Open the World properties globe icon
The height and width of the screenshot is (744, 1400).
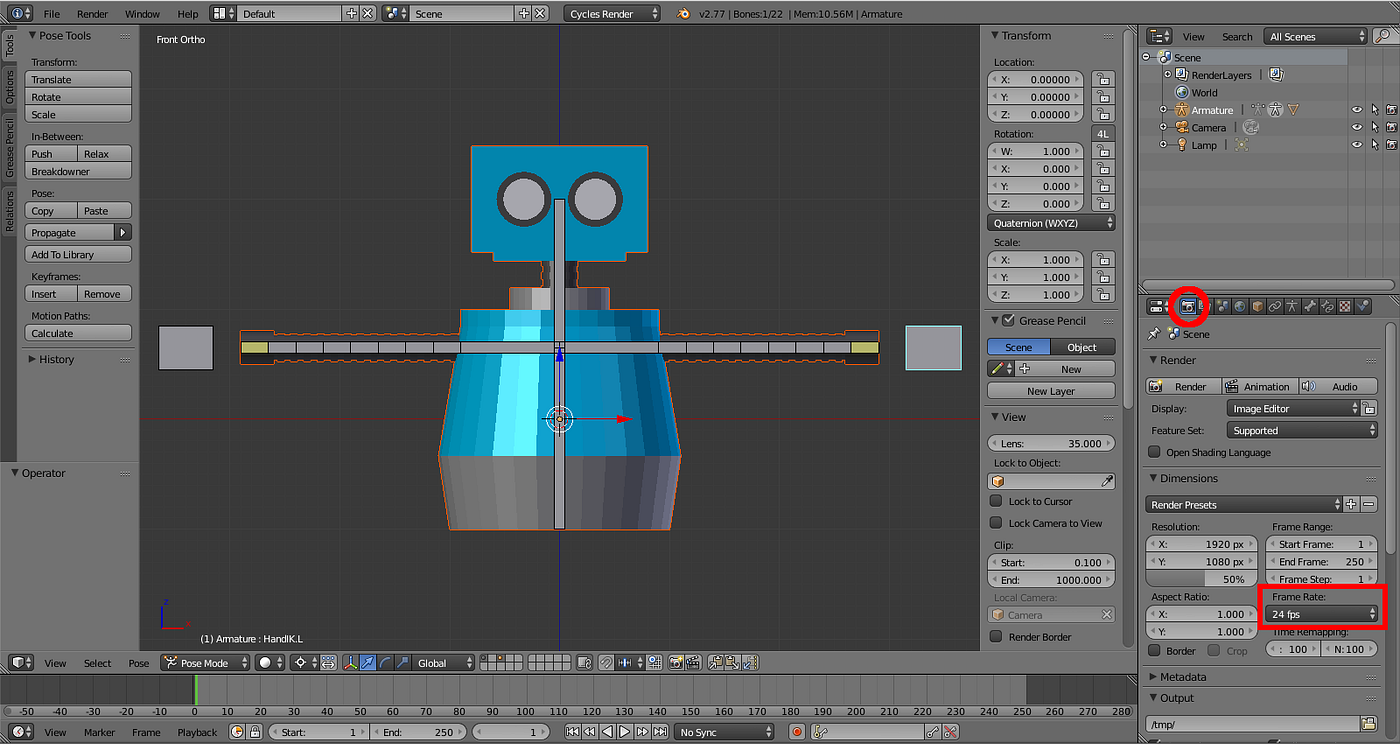[x=1239, y=306]
